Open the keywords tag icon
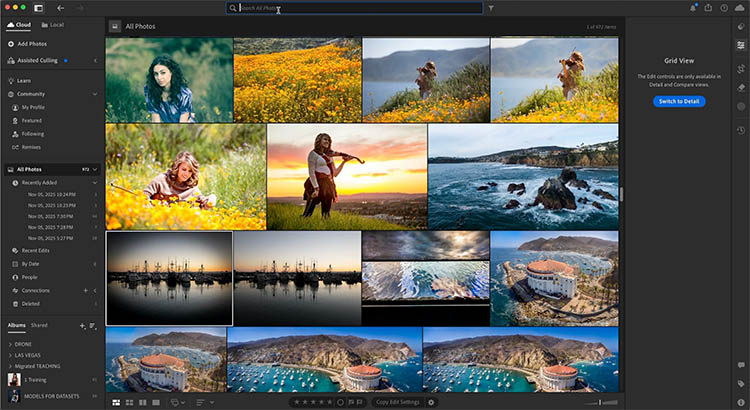The width and height of the screenshot is (750, 410). tap(741, 384)
